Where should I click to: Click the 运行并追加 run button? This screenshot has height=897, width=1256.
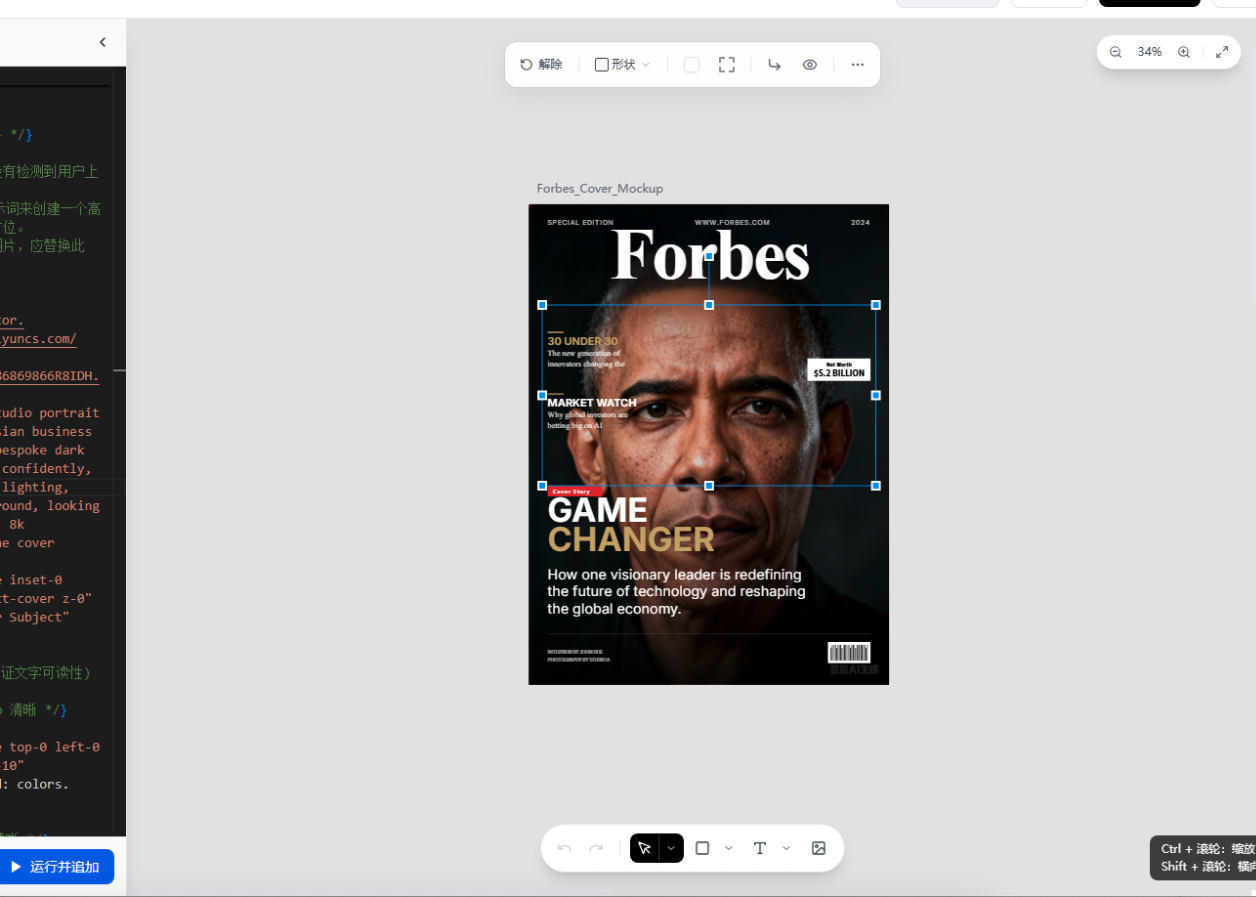click(x=57, y=867)
